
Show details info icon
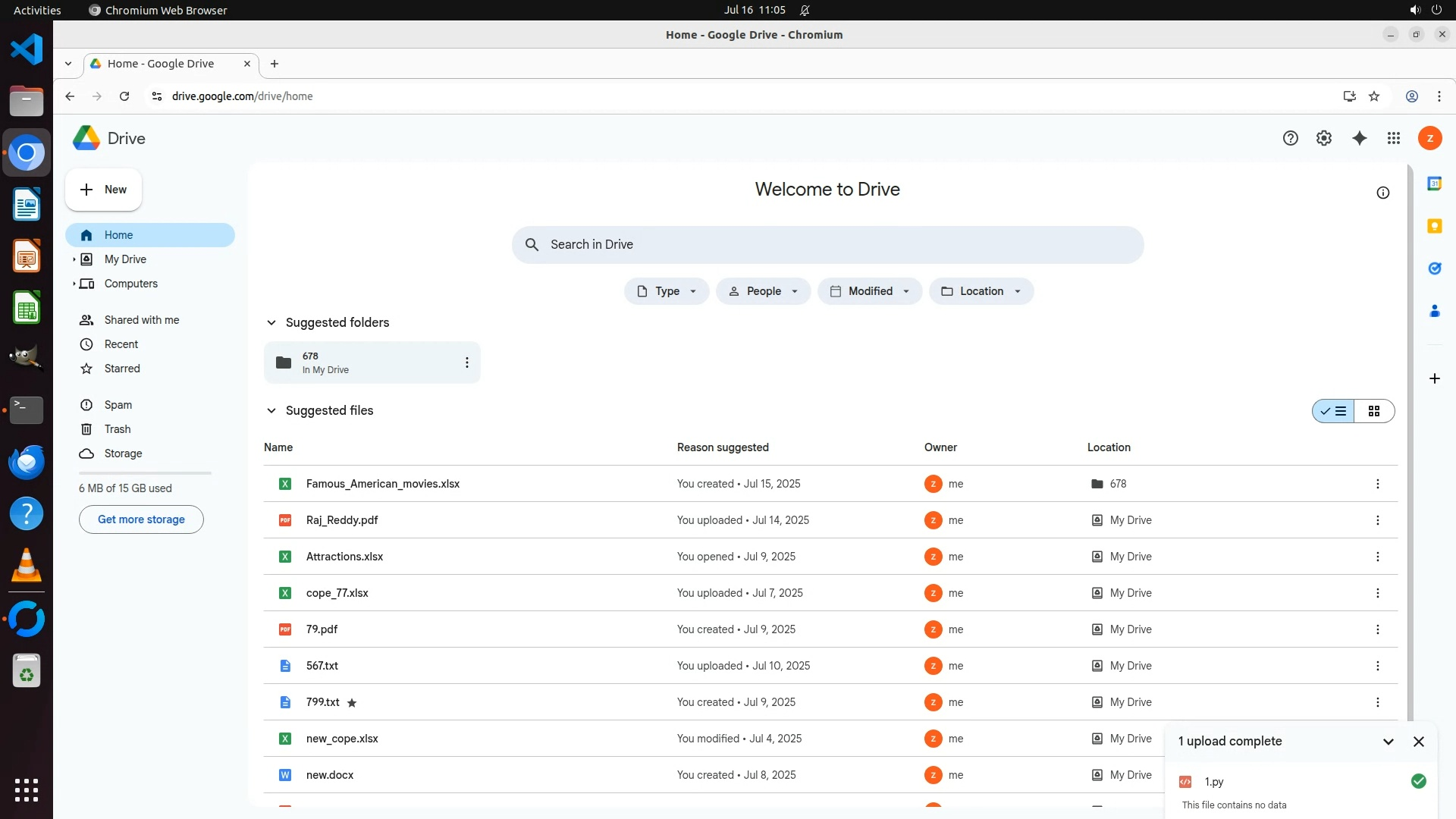(x=1383, y=193)
